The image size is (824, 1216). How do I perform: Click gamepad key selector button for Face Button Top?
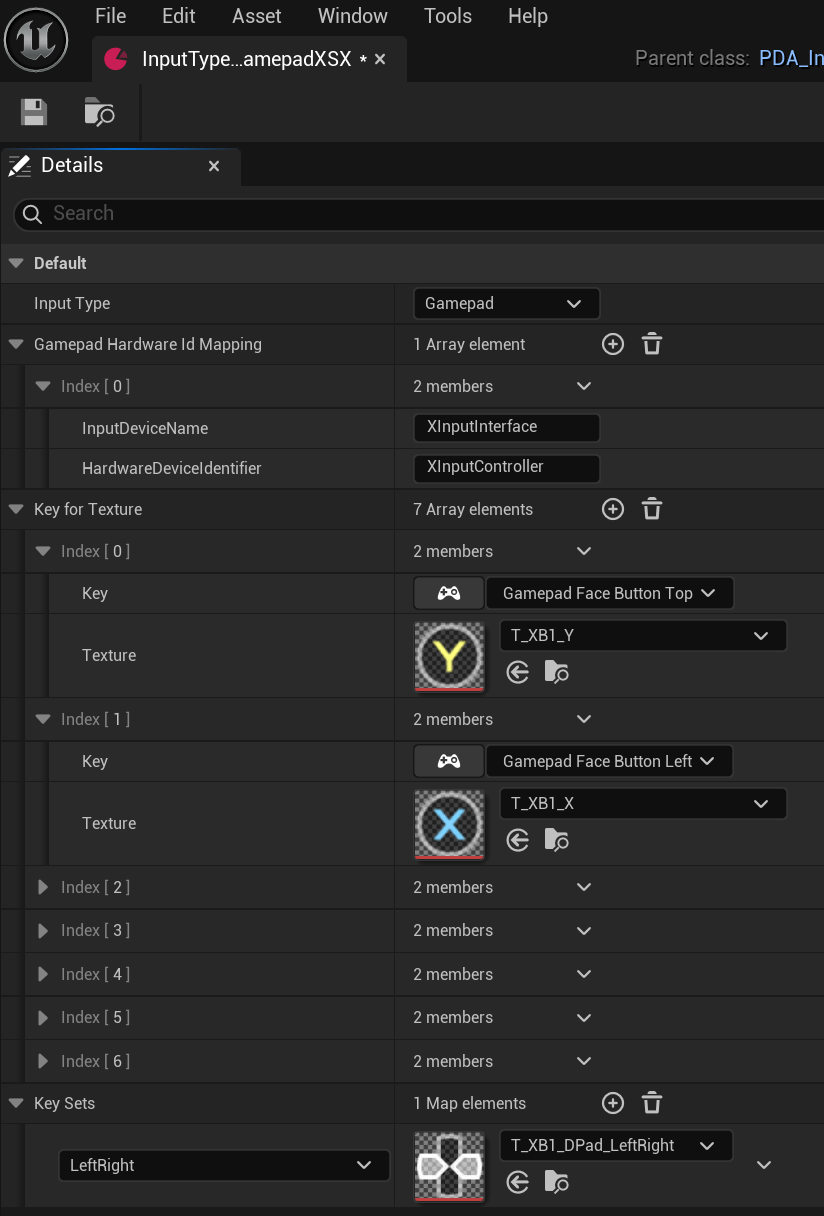coord(448,593)
